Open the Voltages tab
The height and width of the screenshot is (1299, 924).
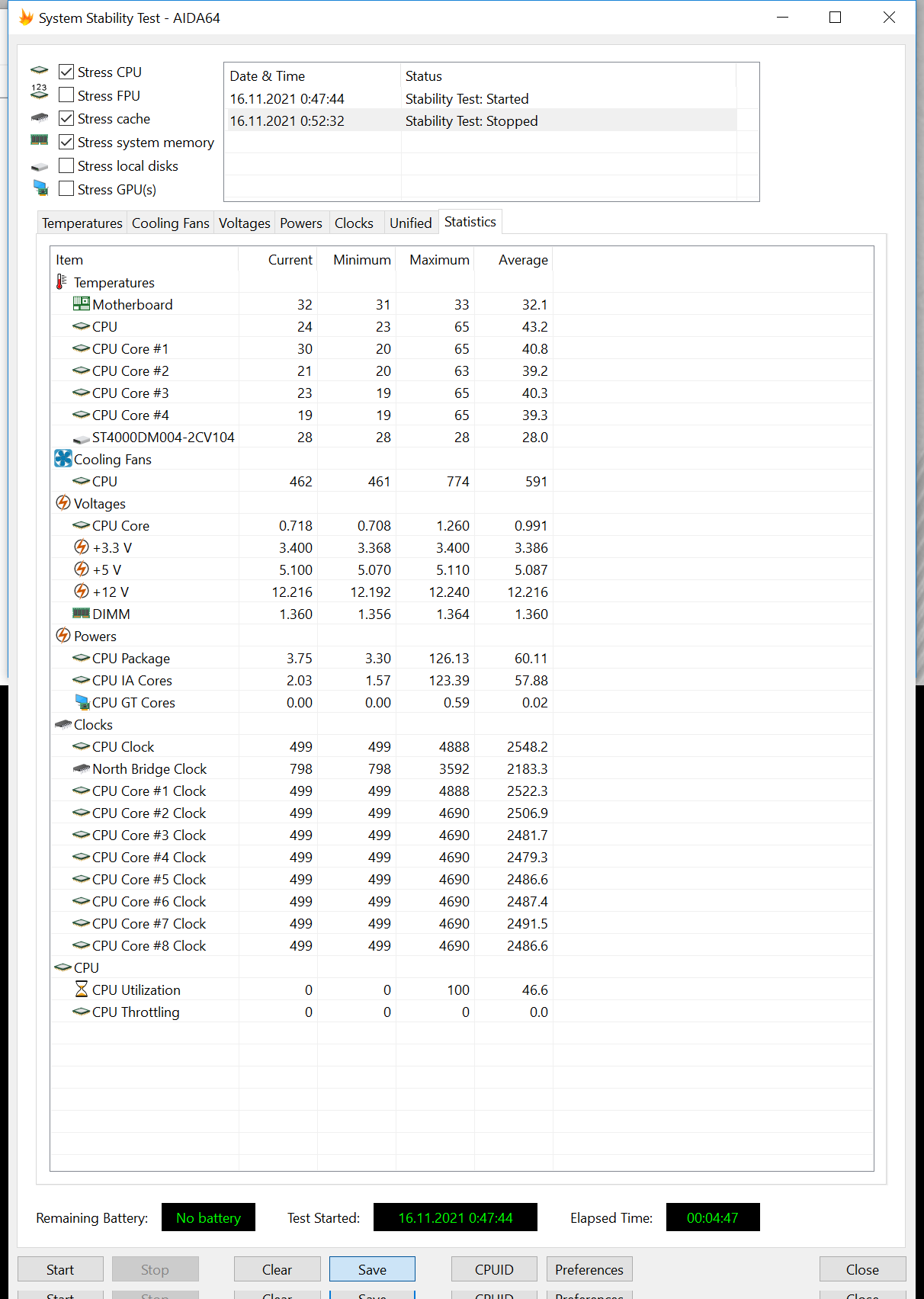click(x=245, y=223)
